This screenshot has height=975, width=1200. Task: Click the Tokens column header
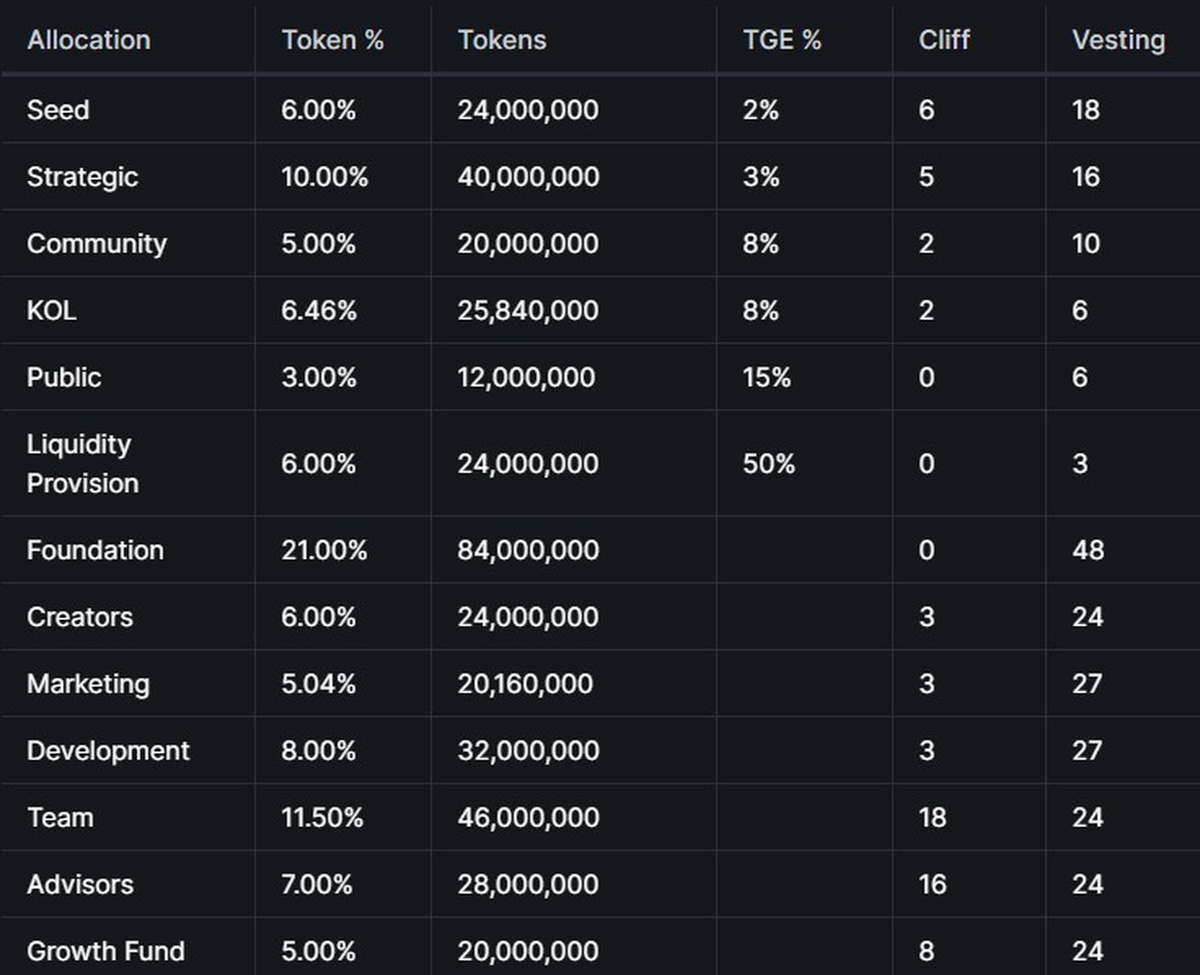tap(502, 40)
